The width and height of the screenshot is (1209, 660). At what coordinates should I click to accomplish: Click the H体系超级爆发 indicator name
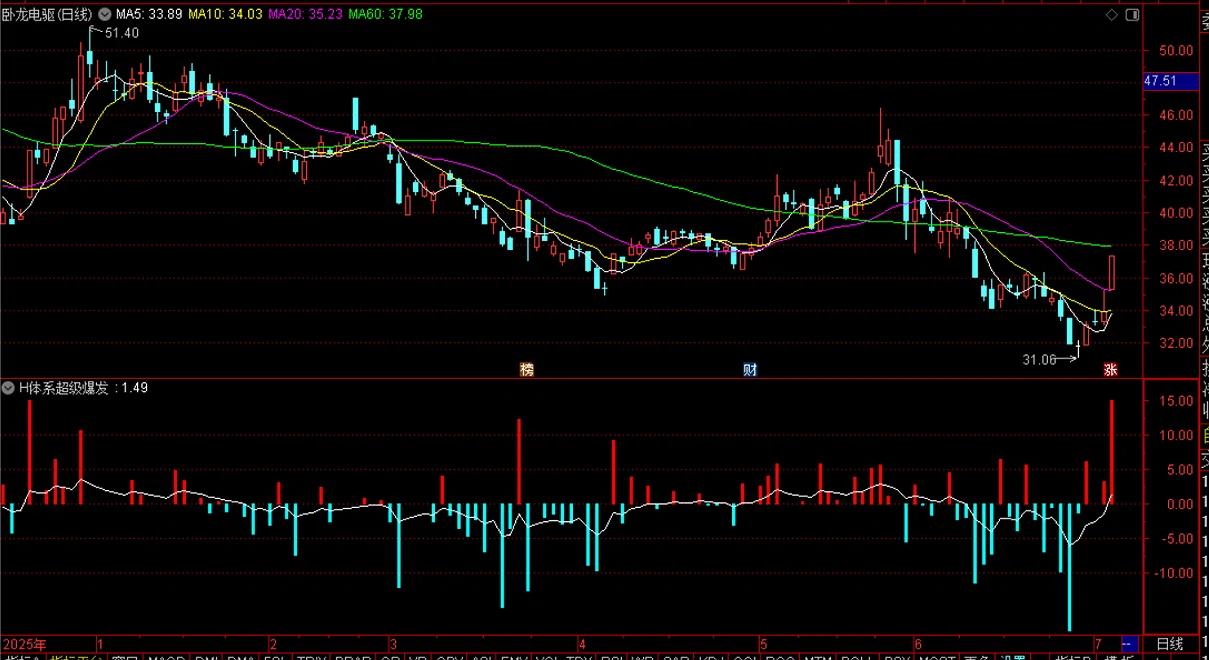pyautogui.click(x=64, y=387)
